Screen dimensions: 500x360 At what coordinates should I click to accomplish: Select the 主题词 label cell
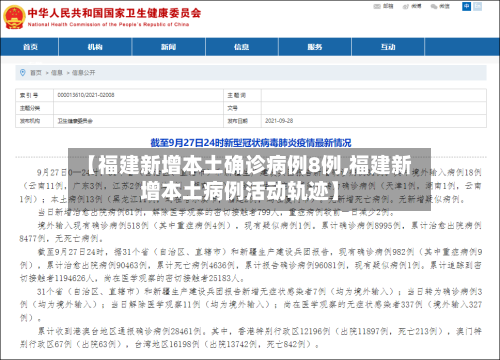coord(242,95)
